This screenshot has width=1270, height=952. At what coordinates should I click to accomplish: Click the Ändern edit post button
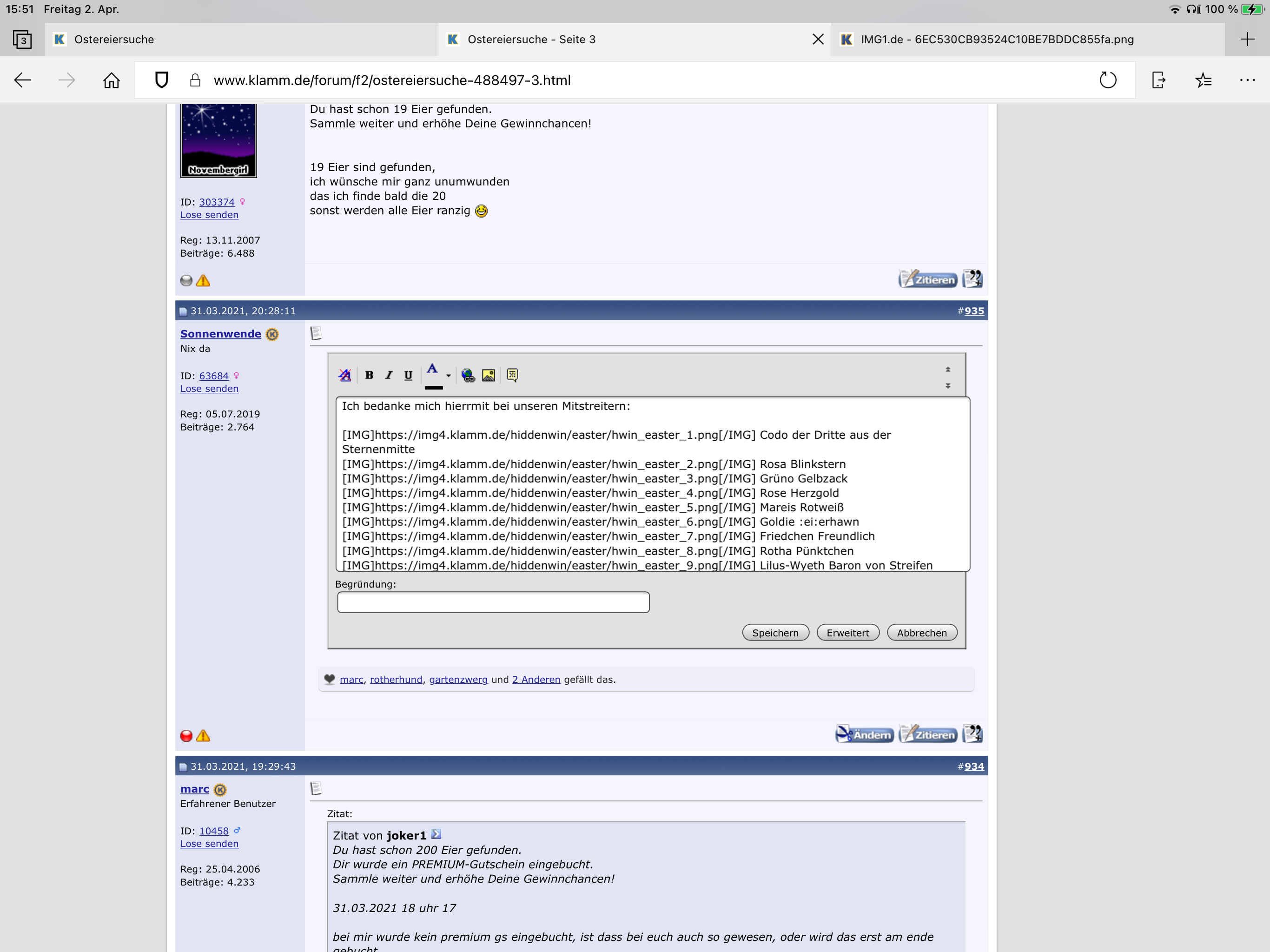tap(865, 734)
